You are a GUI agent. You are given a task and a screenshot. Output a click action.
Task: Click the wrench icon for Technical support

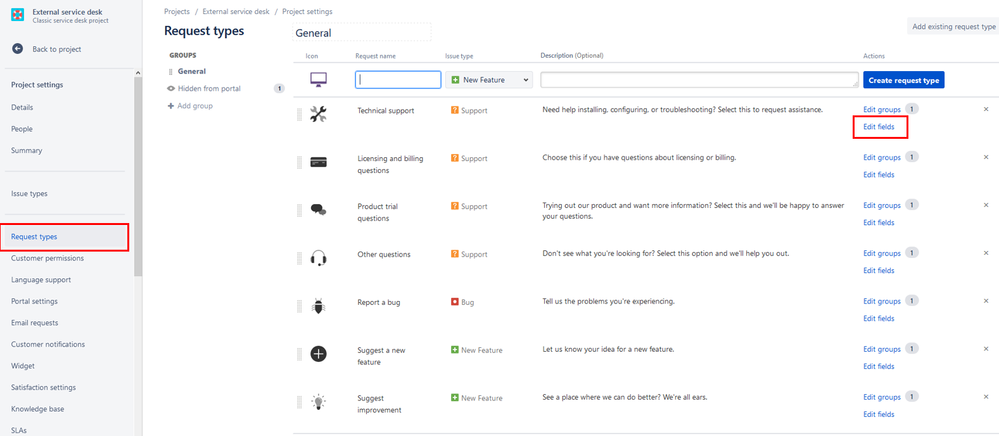[318, 114]
